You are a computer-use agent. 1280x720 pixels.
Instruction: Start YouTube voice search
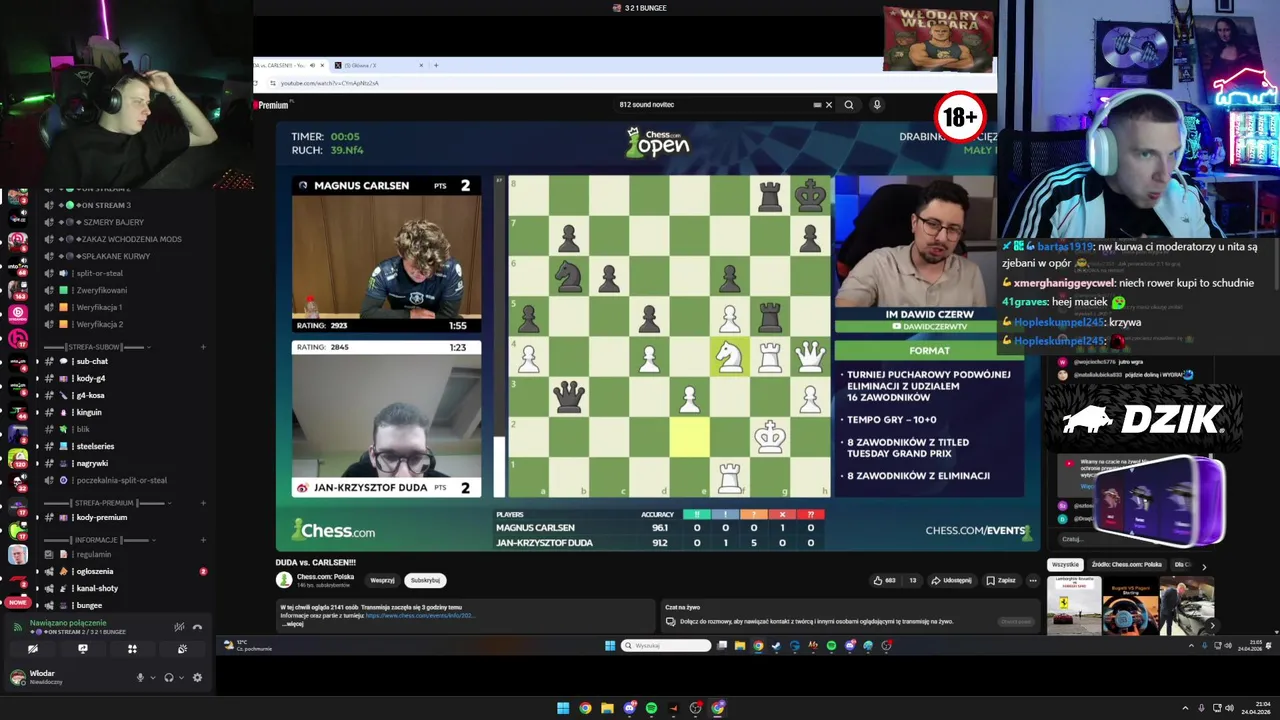[x=877, y=105]
